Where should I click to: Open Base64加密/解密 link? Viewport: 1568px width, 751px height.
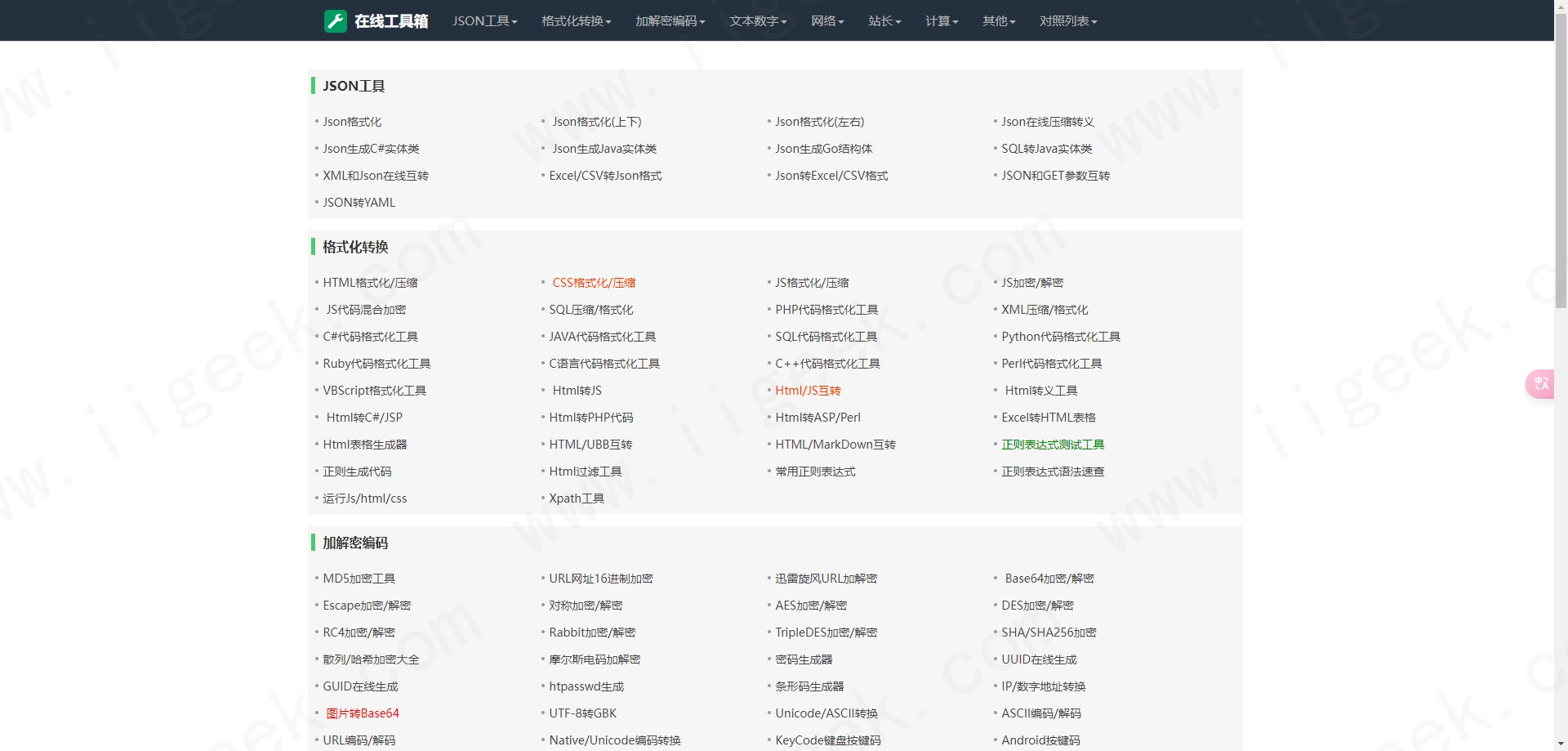1049,579
